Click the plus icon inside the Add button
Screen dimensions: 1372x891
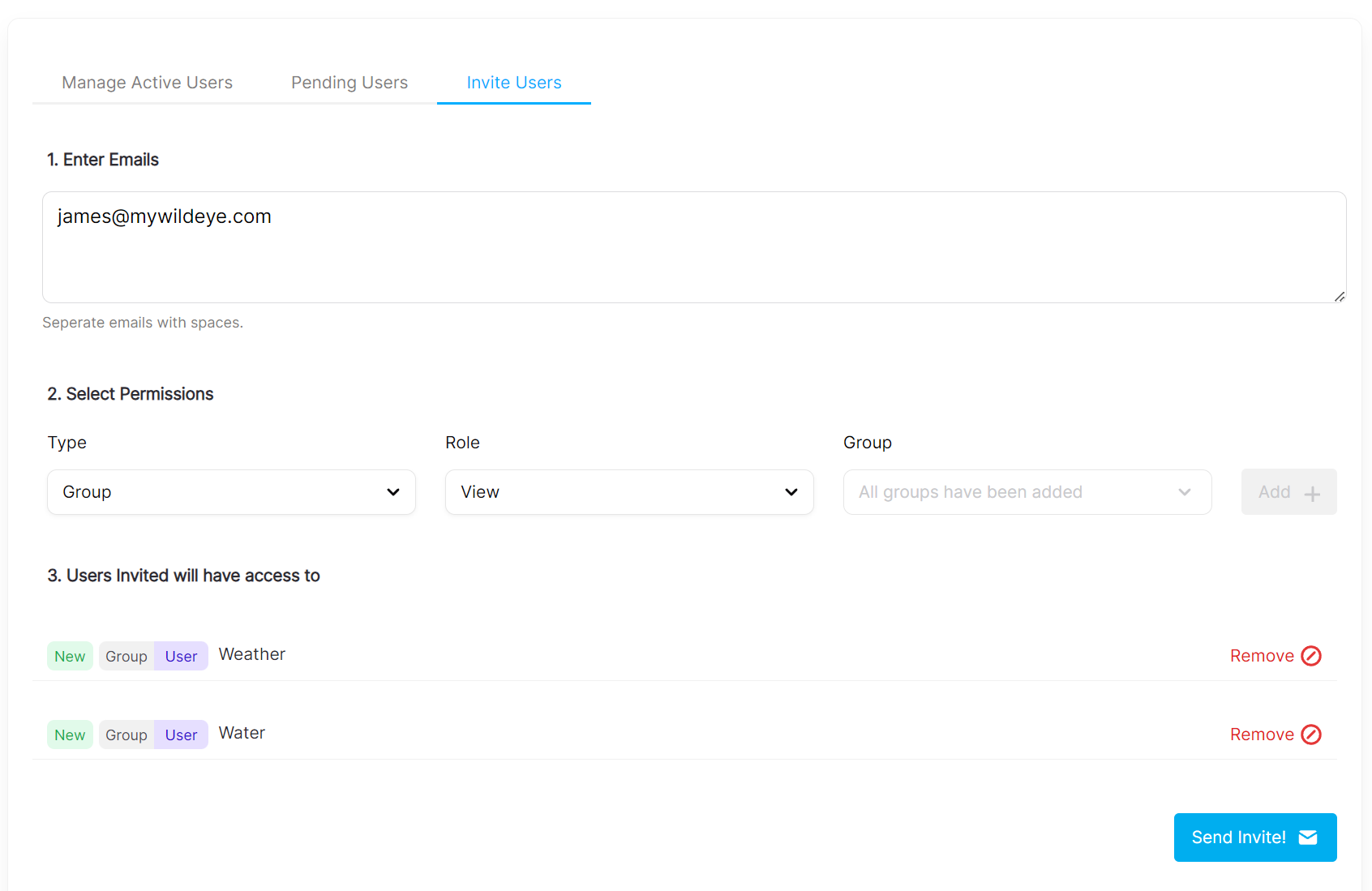(1312, 491)
